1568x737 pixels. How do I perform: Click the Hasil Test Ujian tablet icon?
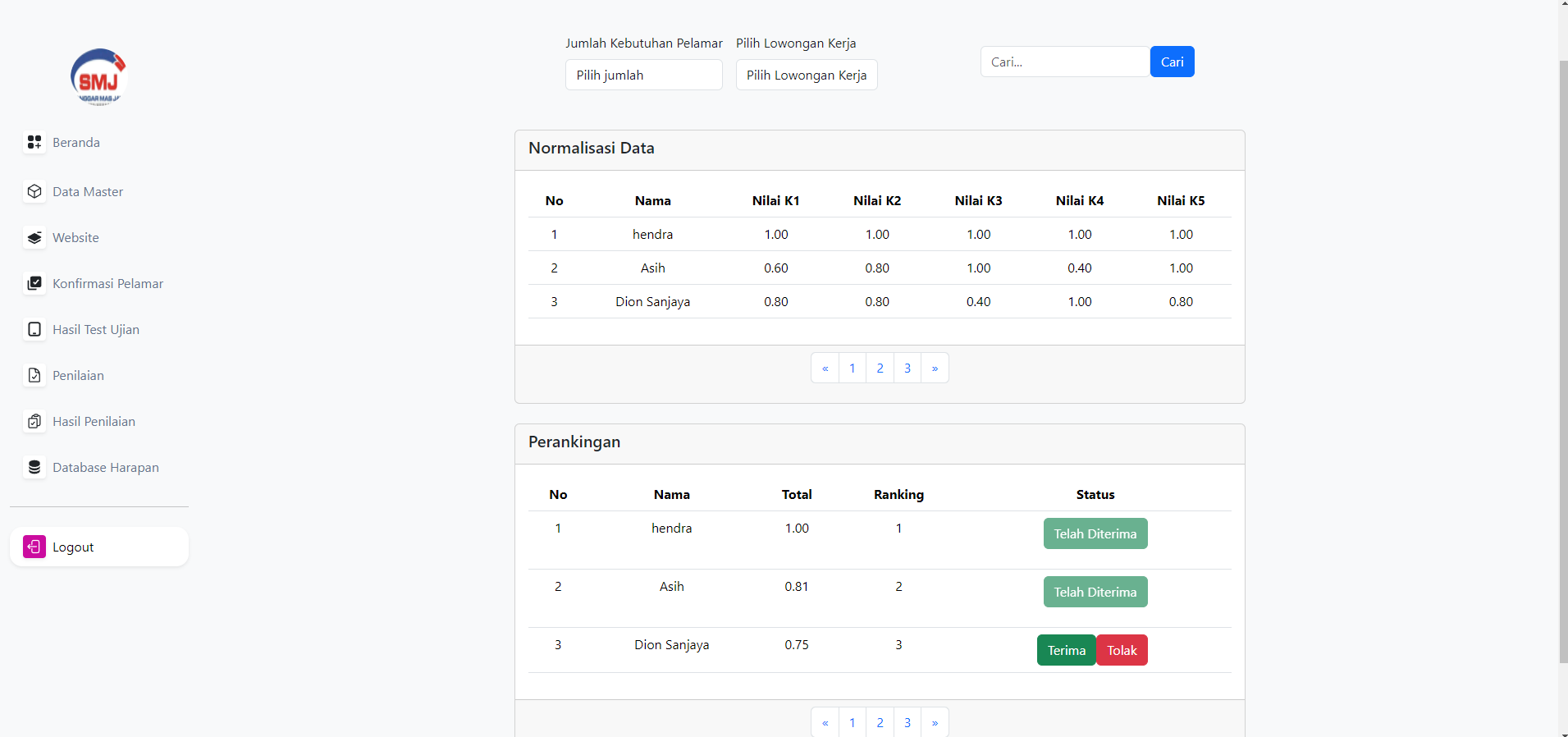coord(34,330)
